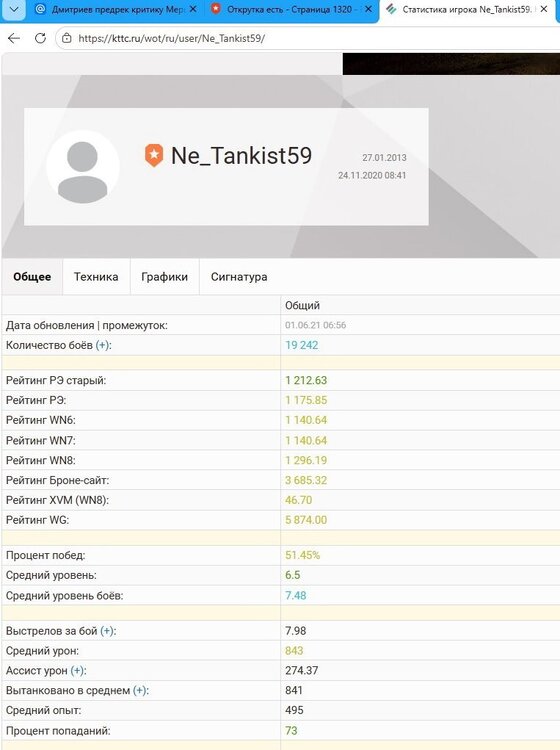Open the tab list chevron button

[14, 9]
